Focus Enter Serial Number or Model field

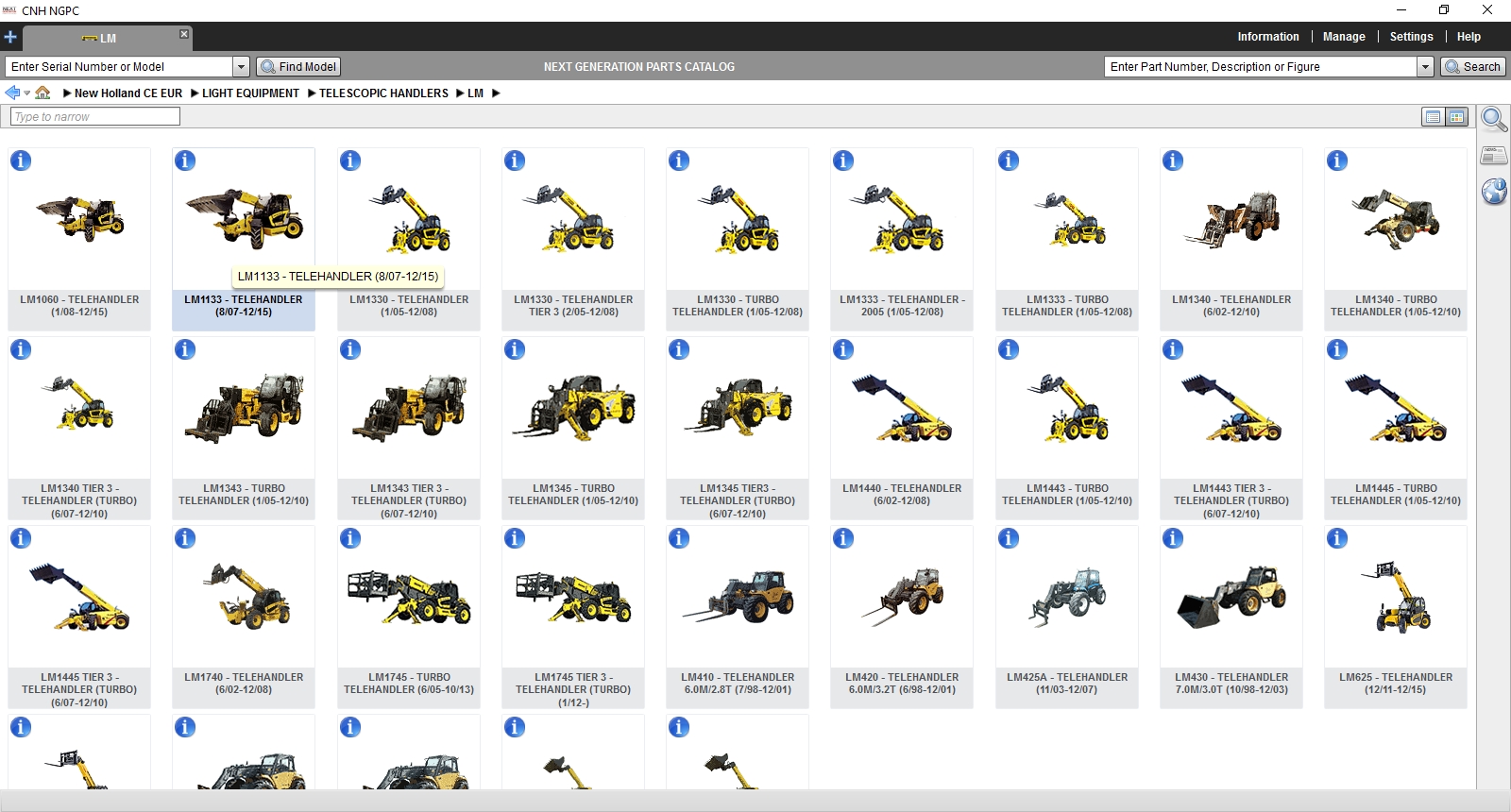coord(120,67)
